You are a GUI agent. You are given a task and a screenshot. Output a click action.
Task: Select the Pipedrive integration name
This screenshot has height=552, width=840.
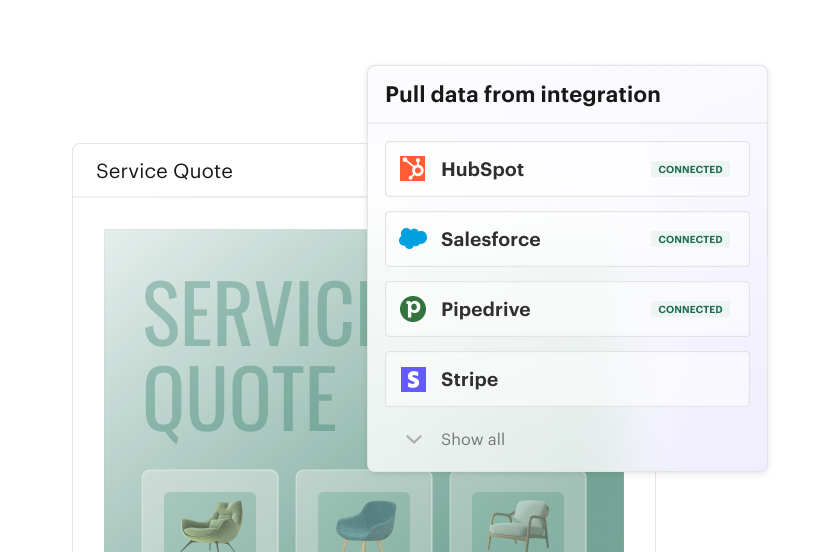(x=485, y=309)
